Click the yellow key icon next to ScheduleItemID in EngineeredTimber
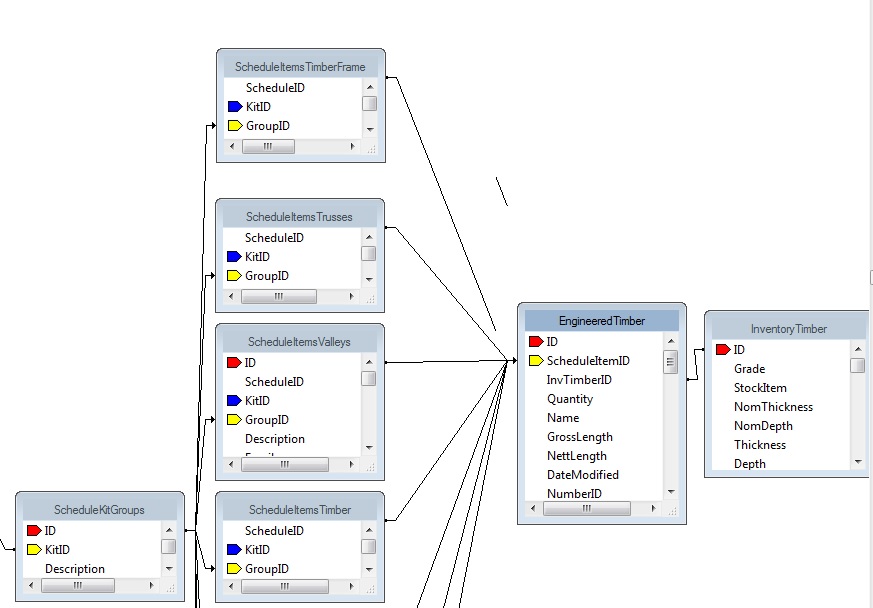Screen dimensions: 873x608 (535, 360)
